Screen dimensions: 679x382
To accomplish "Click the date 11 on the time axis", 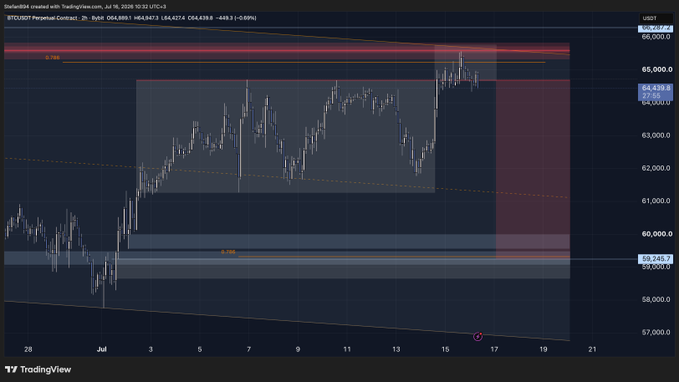I will click(347, 349).
